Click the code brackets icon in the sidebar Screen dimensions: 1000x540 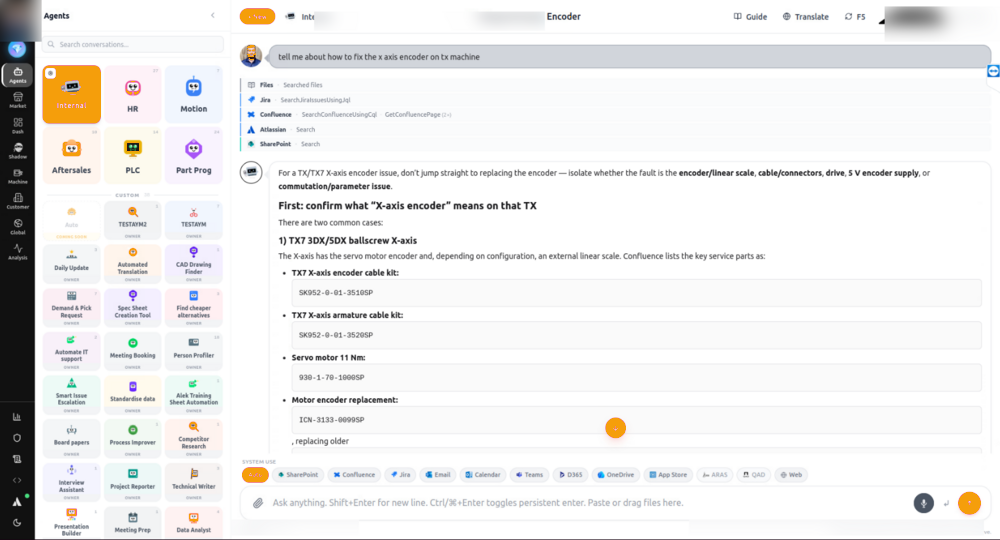click(x=17, y=480)
